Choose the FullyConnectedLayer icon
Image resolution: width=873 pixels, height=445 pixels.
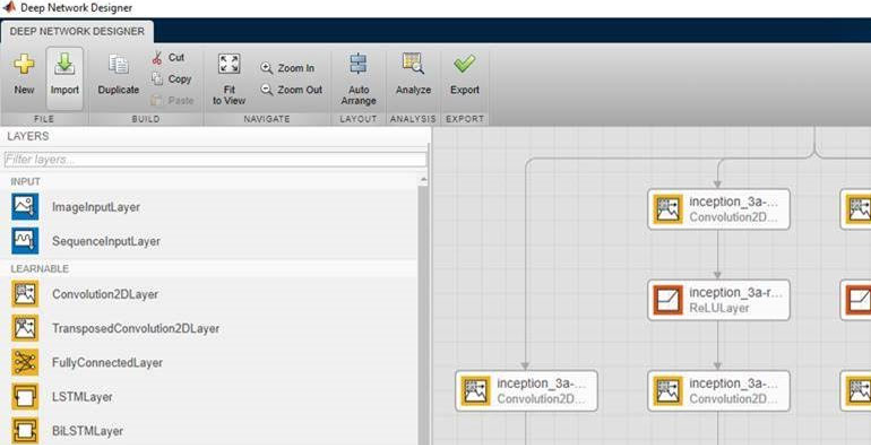coord(25,363)
